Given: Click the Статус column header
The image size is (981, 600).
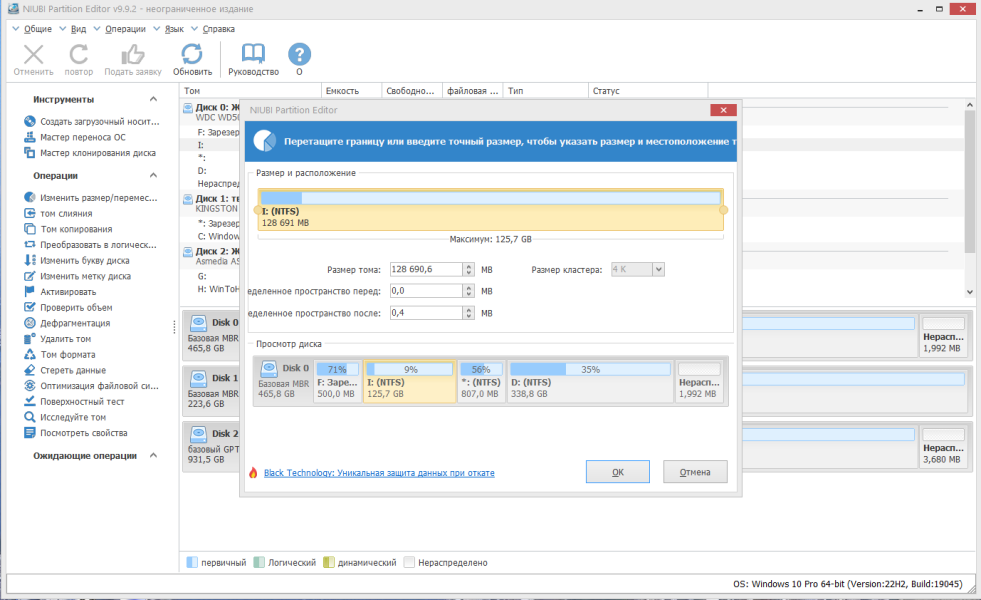Looking at the screenshot, I should tap(648, 91).
